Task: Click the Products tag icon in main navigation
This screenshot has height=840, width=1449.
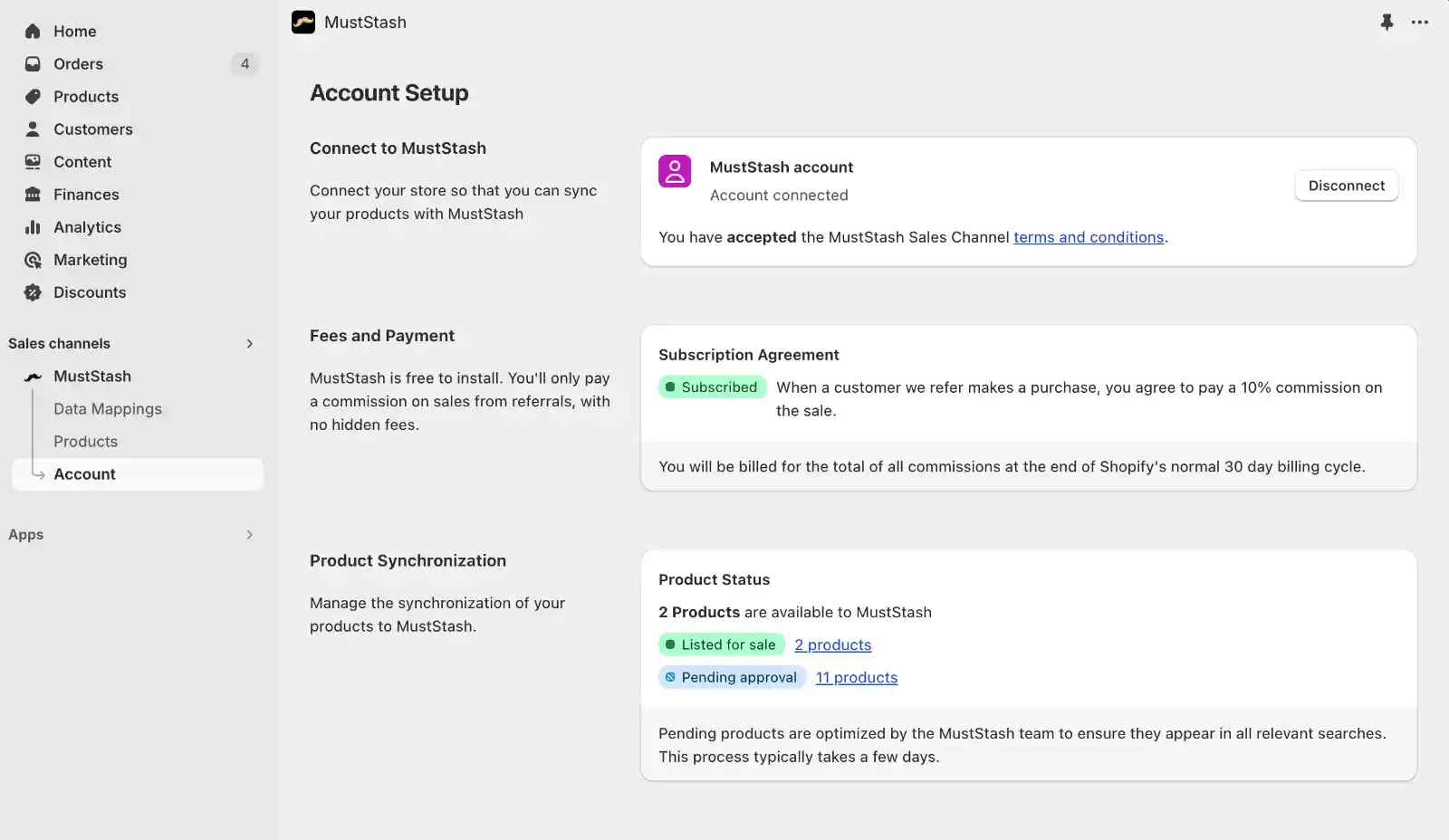Action: coord(33,97)
